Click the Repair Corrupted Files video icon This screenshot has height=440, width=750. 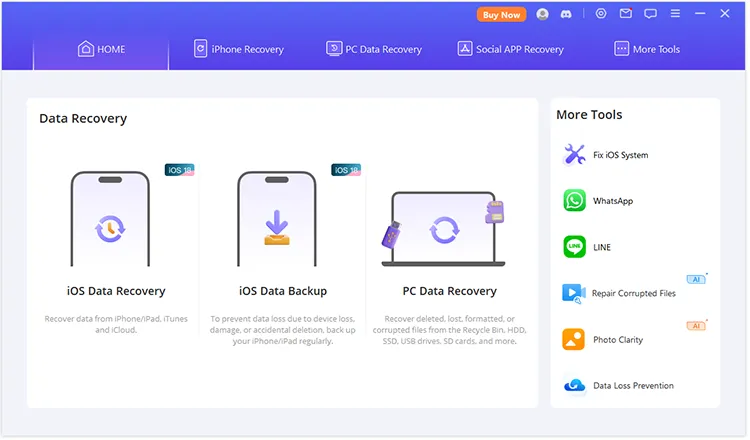574,293
